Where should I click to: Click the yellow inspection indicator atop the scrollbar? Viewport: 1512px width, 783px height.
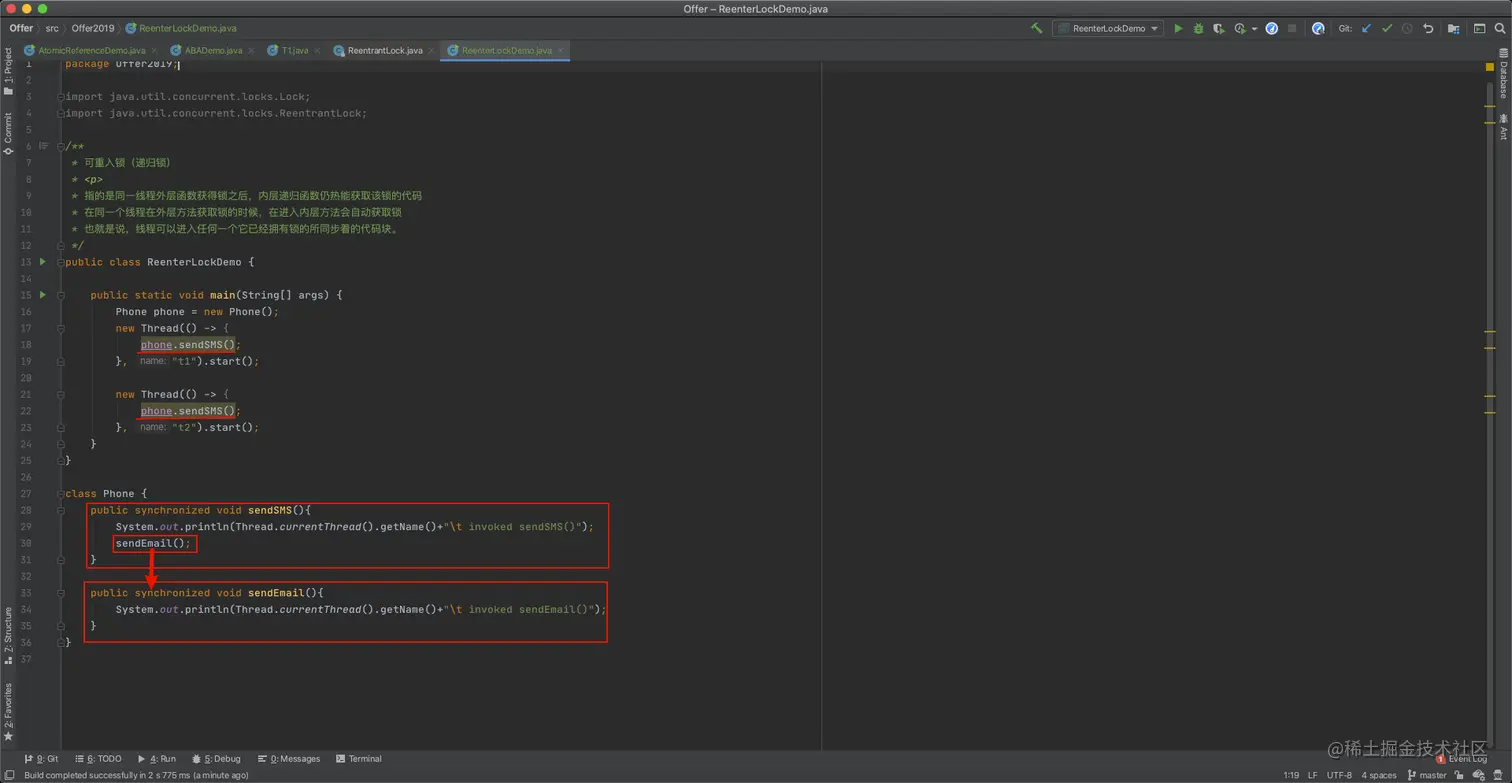point(1490,67)
